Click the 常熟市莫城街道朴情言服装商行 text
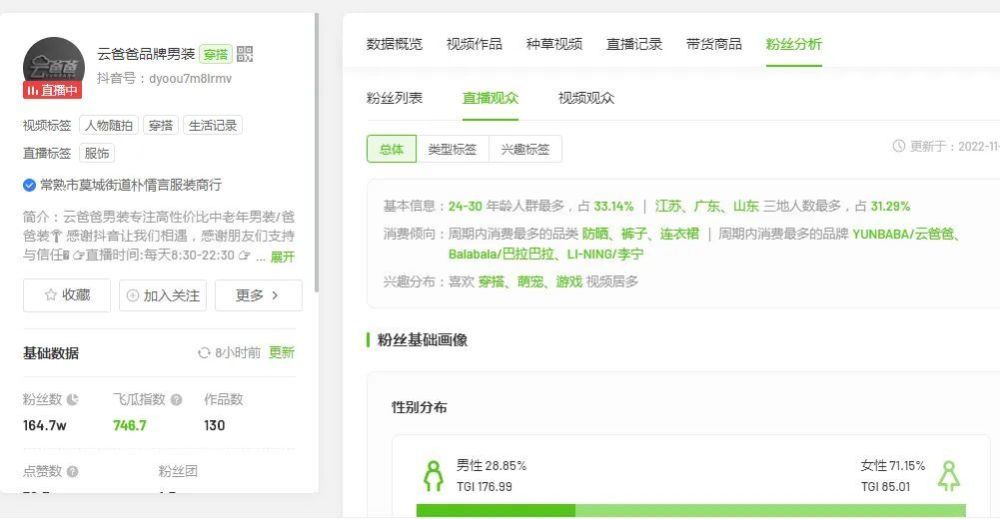 pos(131,186)
